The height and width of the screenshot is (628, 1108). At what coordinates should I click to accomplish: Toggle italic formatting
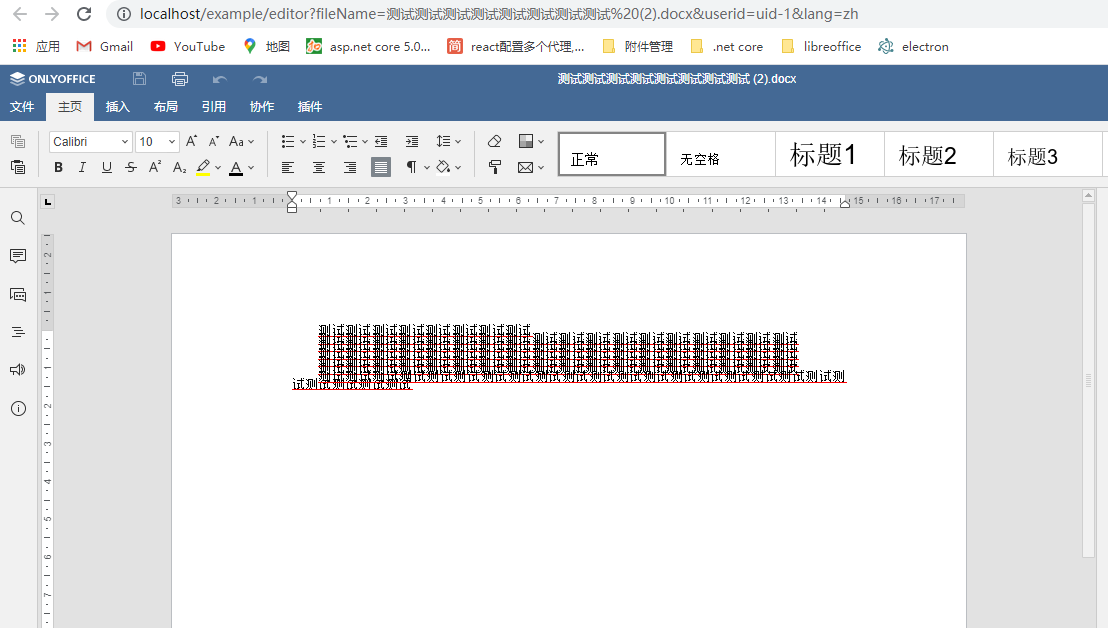click(82, 167)
